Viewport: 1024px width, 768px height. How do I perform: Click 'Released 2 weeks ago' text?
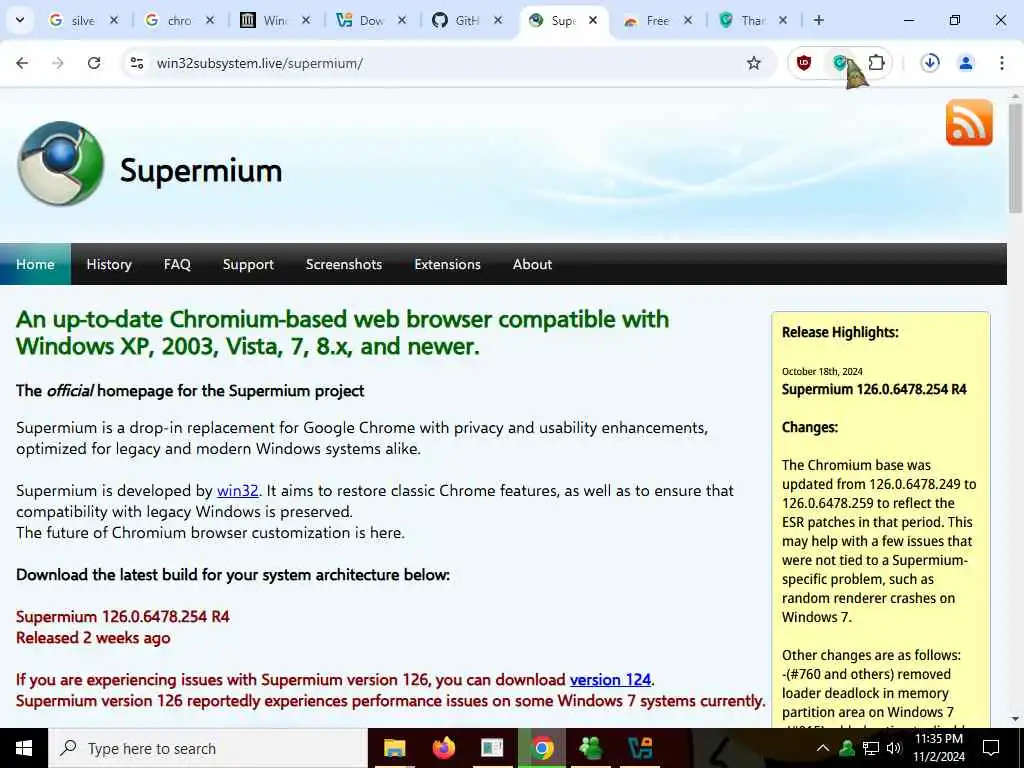[93, 638]
